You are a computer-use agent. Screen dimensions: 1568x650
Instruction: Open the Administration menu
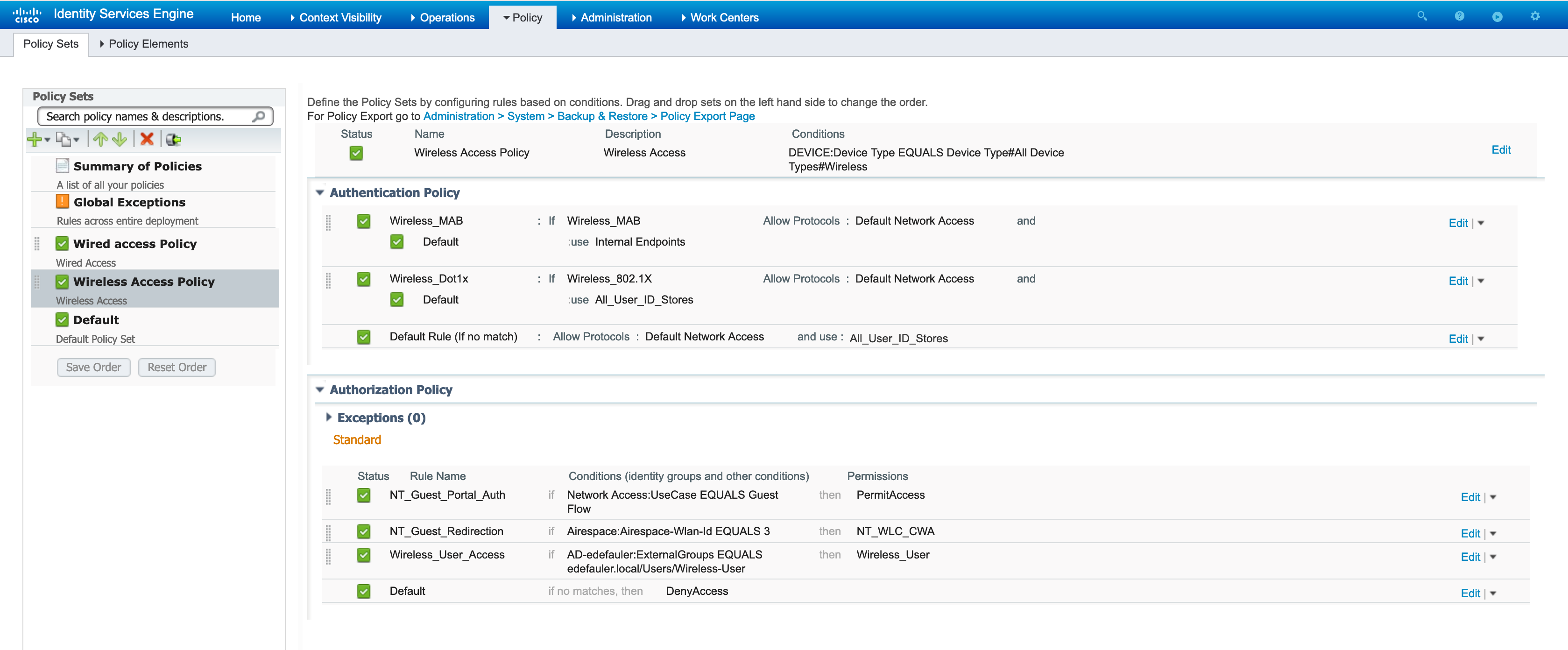tap(611, 18)
